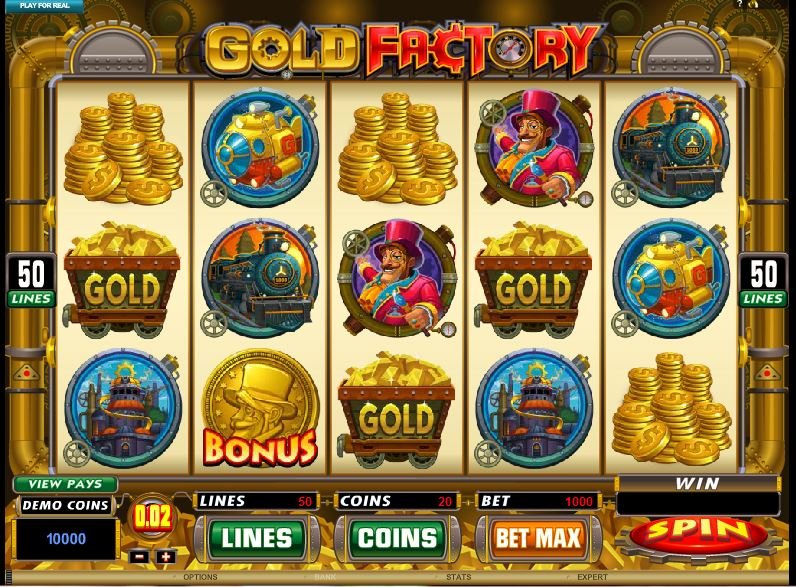Click the red SPIN button

tap(698, 533)
